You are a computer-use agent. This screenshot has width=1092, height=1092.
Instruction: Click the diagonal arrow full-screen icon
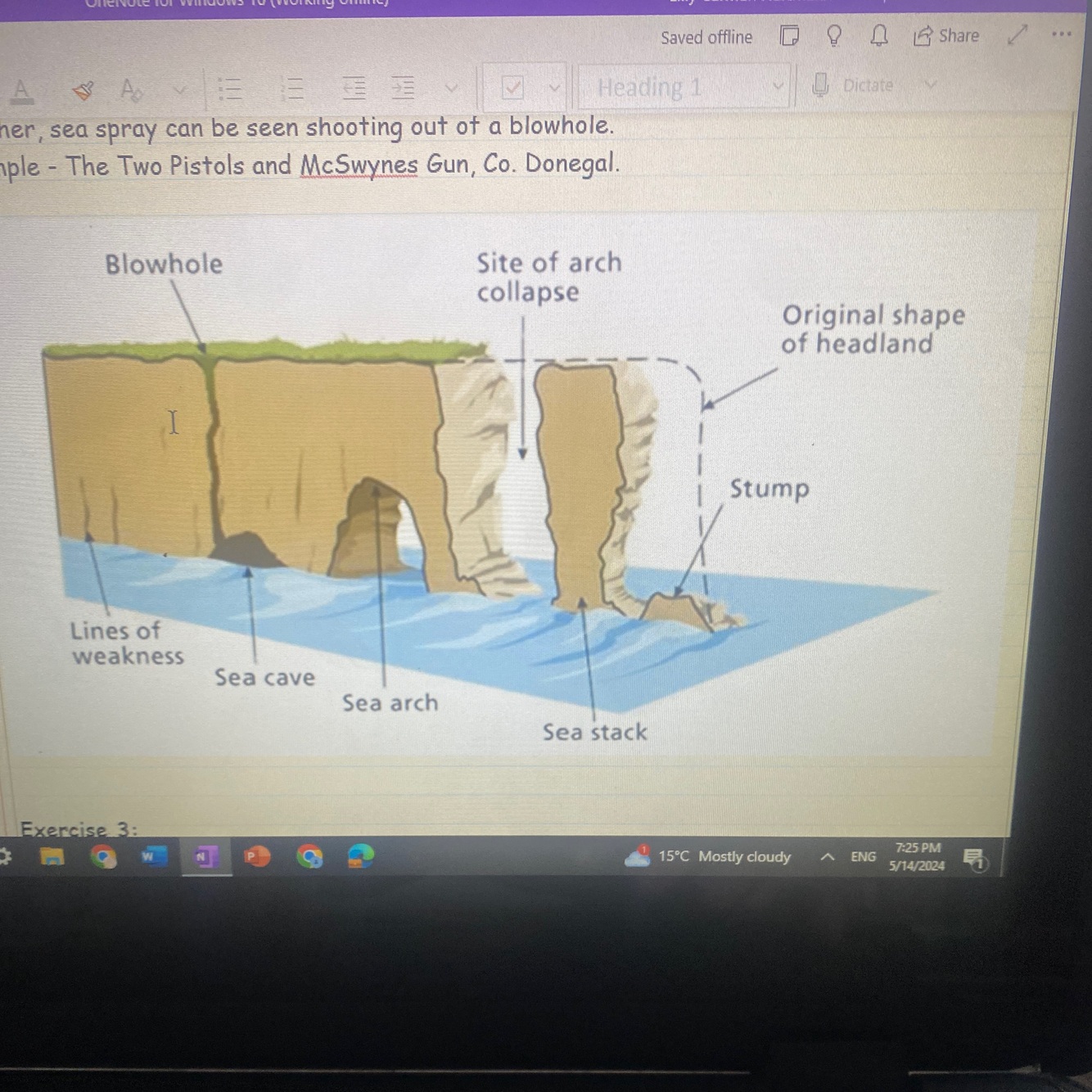pyautogui.click(x=1017, y=34)
